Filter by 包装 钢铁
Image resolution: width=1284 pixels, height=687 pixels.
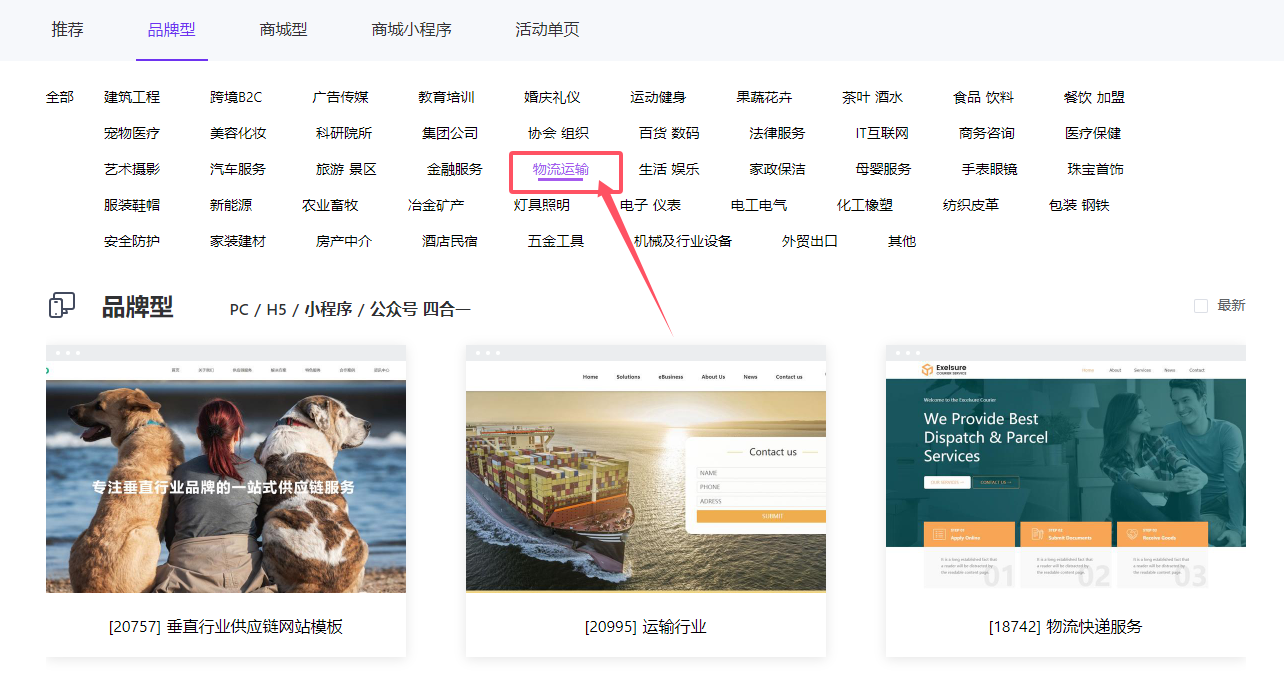point(1078,205)
